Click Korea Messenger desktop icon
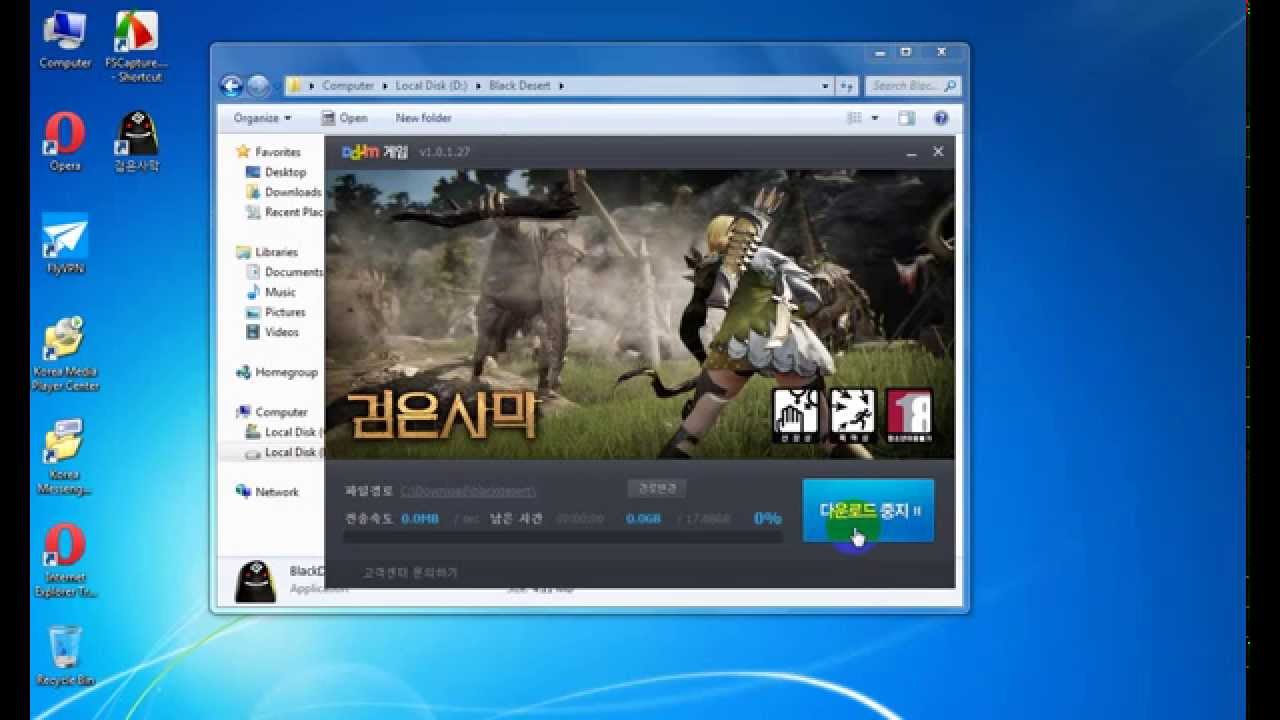This screenshot has width=1280, height=720. click(65, 458)
